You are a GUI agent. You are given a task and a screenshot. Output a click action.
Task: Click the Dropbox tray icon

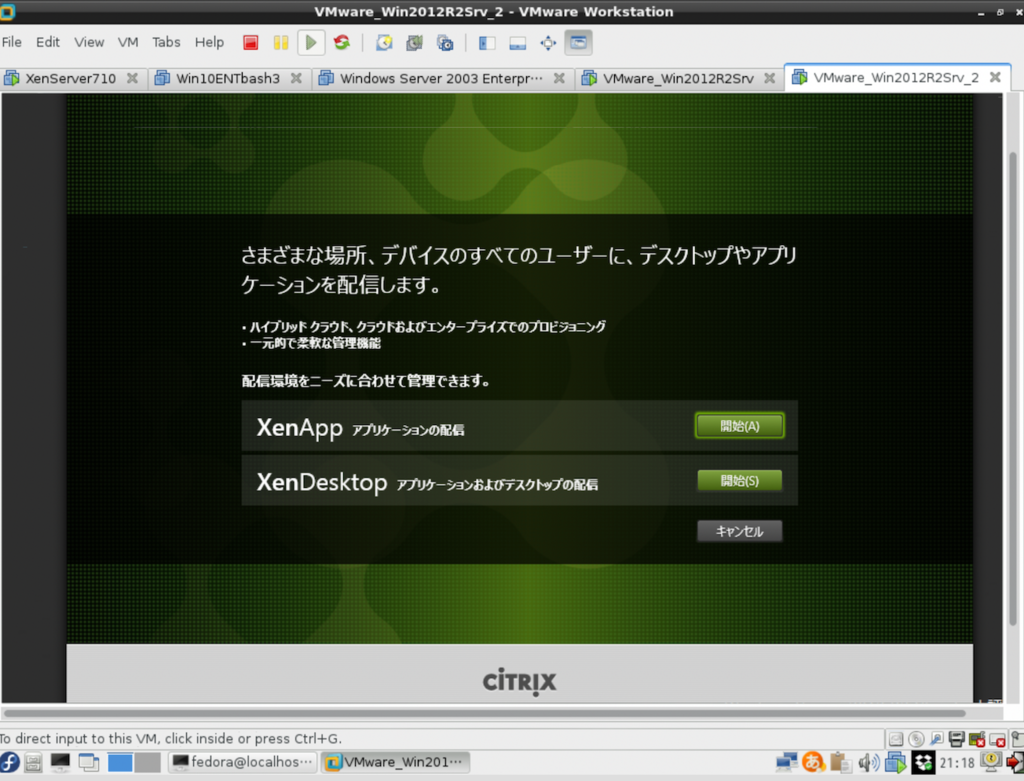923,762
